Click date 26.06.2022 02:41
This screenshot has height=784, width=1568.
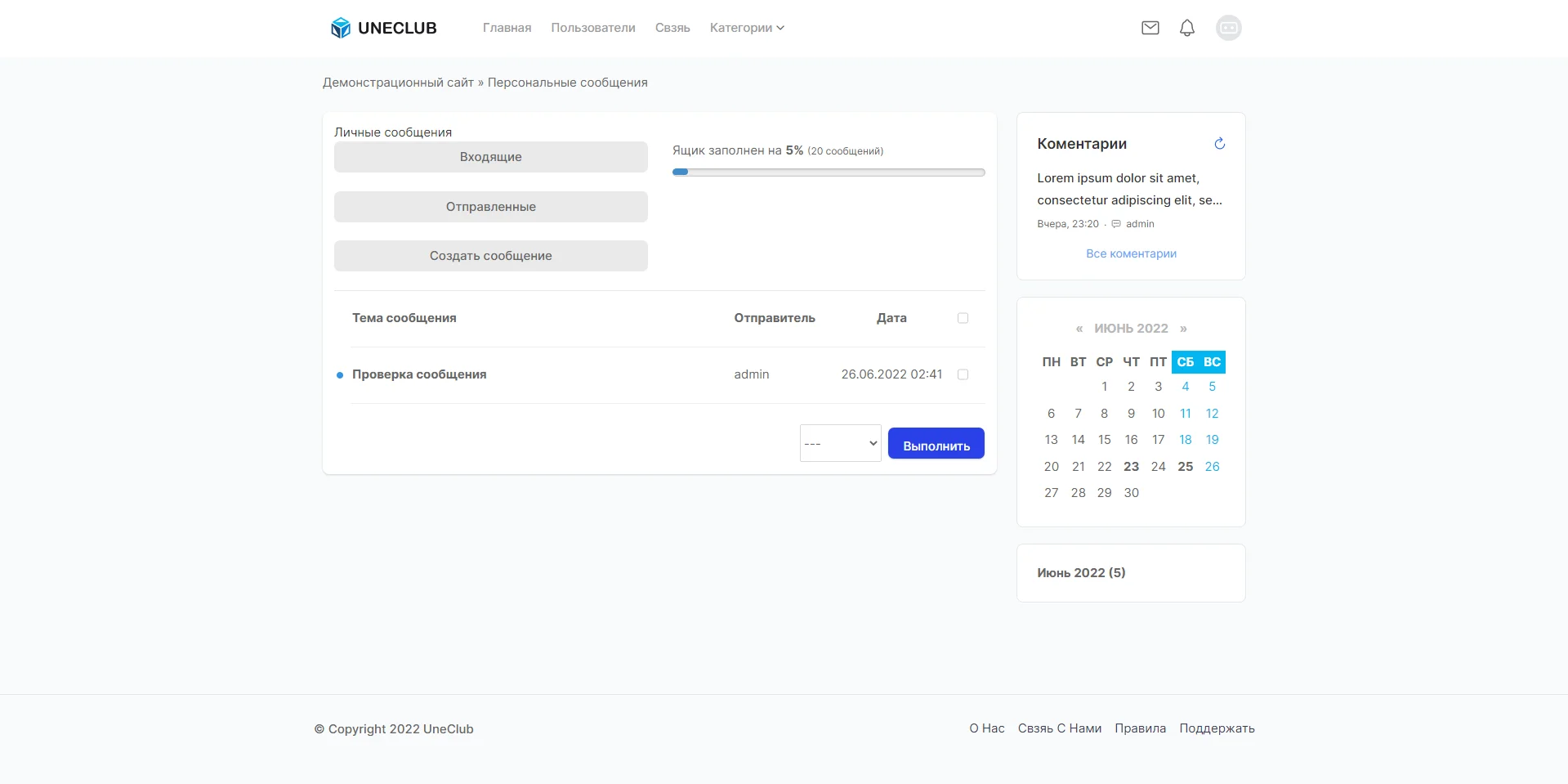tap(891, 374)
